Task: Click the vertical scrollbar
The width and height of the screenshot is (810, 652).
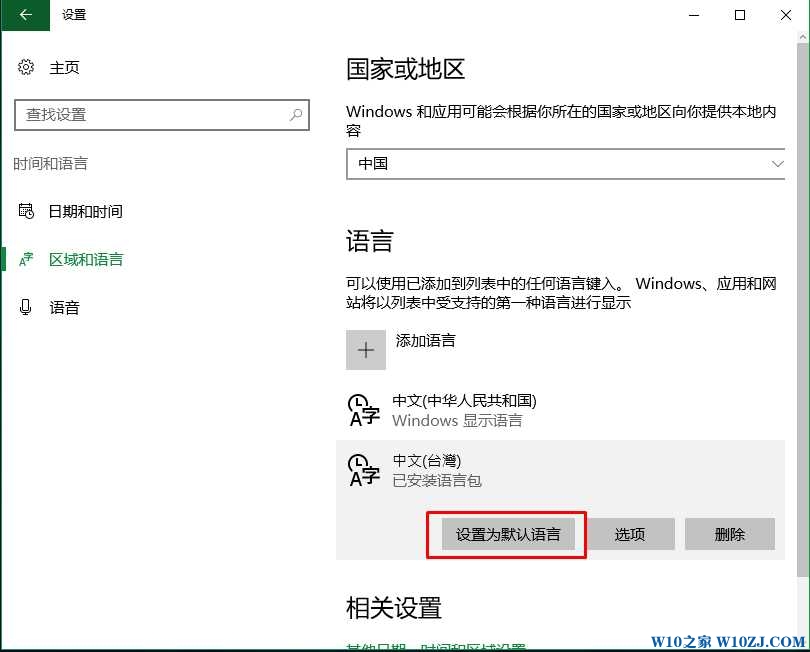Action: (802, 310)
